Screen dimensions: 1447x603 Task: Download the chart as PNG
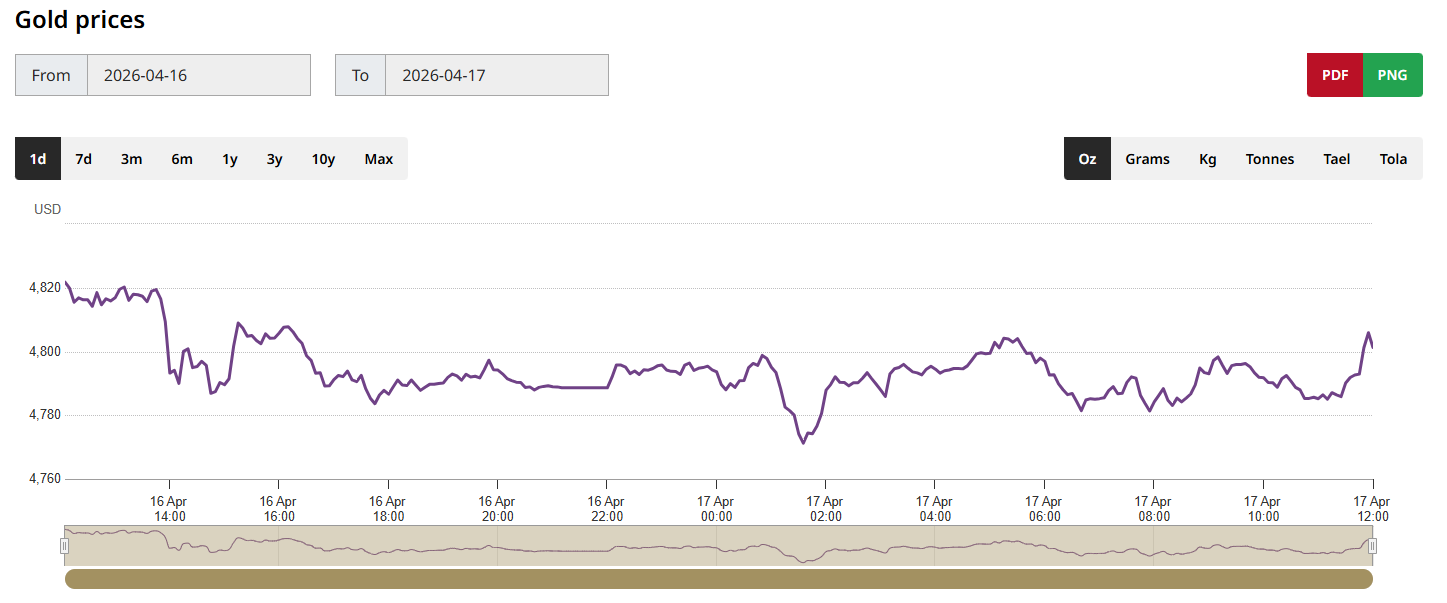[x=1392, y=75]
